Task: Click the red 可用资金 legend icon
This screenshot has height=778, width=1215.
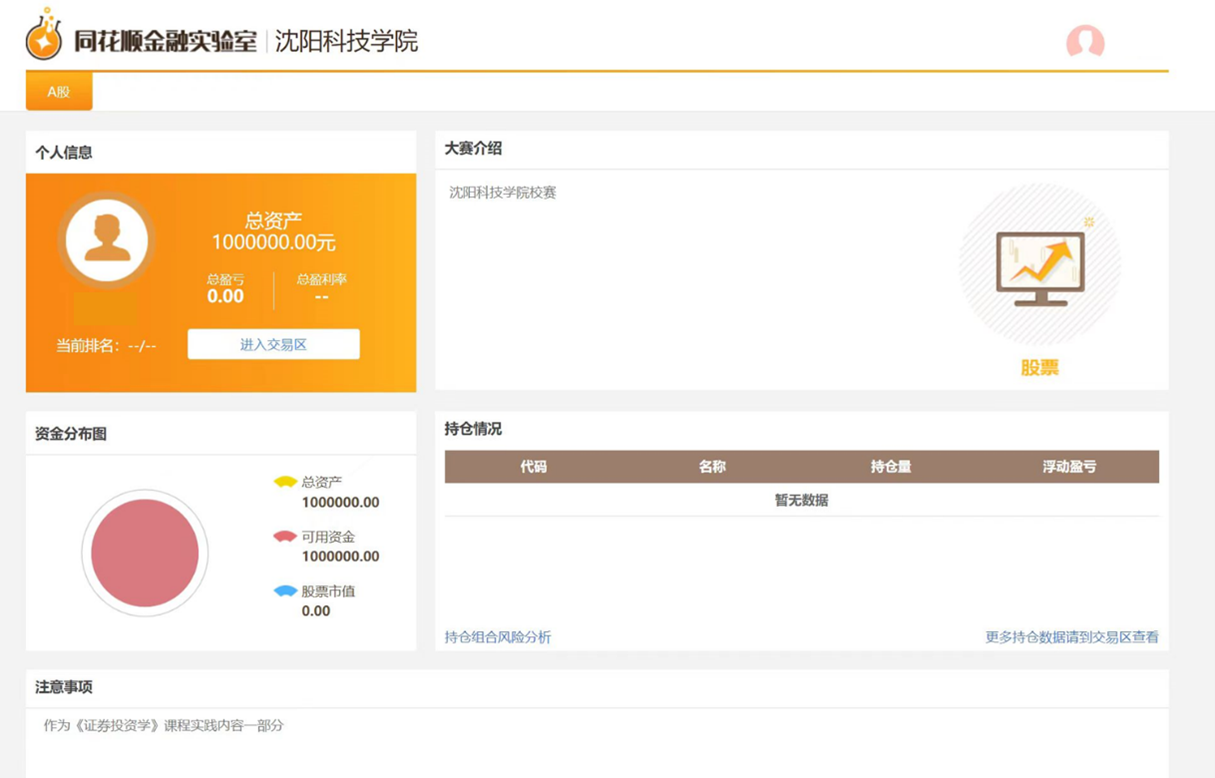Action: (286, 537)
